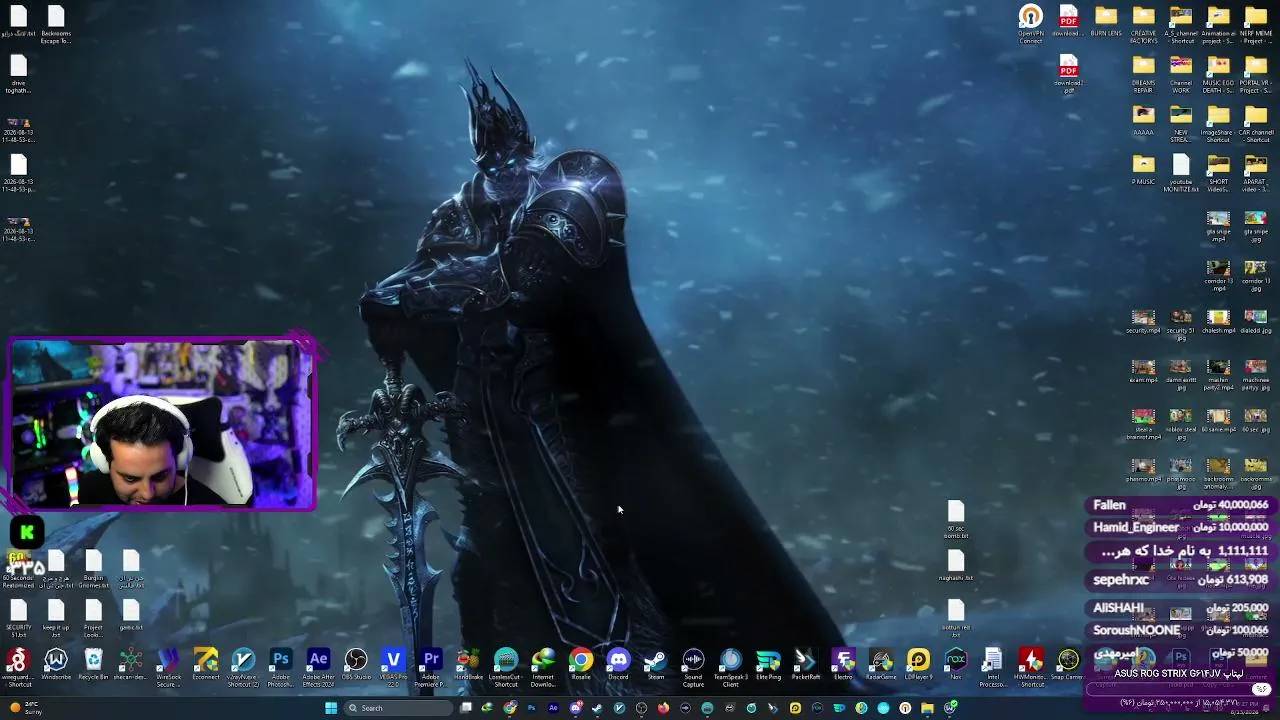Screen dimensions: 1280x720
Task: Open the gta snipe .jpg image thumbnail
Action: pyautogui.click(x=1256, y=227)
